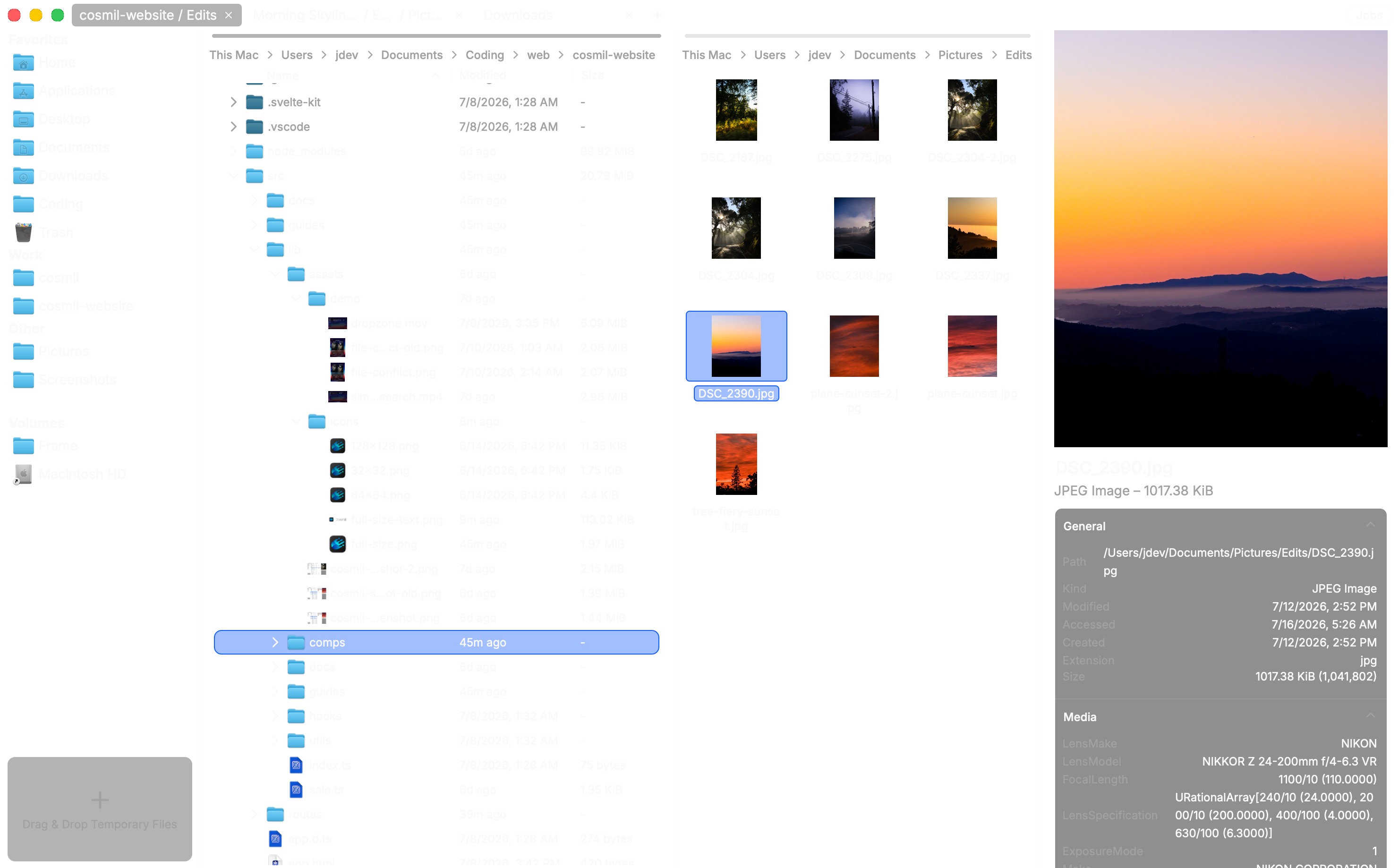Viewport: 1399px width, 868px height.
Task: Close the cosmil-website / Edits tab
Action: tap(229, 15)
